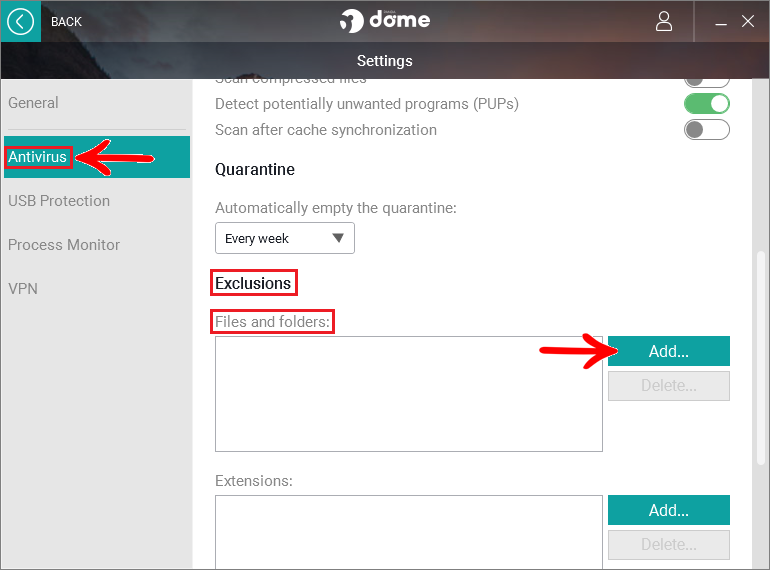Screen dimensions: 770x570
Task: Open the user account profile icon
Action: [664, 22]
